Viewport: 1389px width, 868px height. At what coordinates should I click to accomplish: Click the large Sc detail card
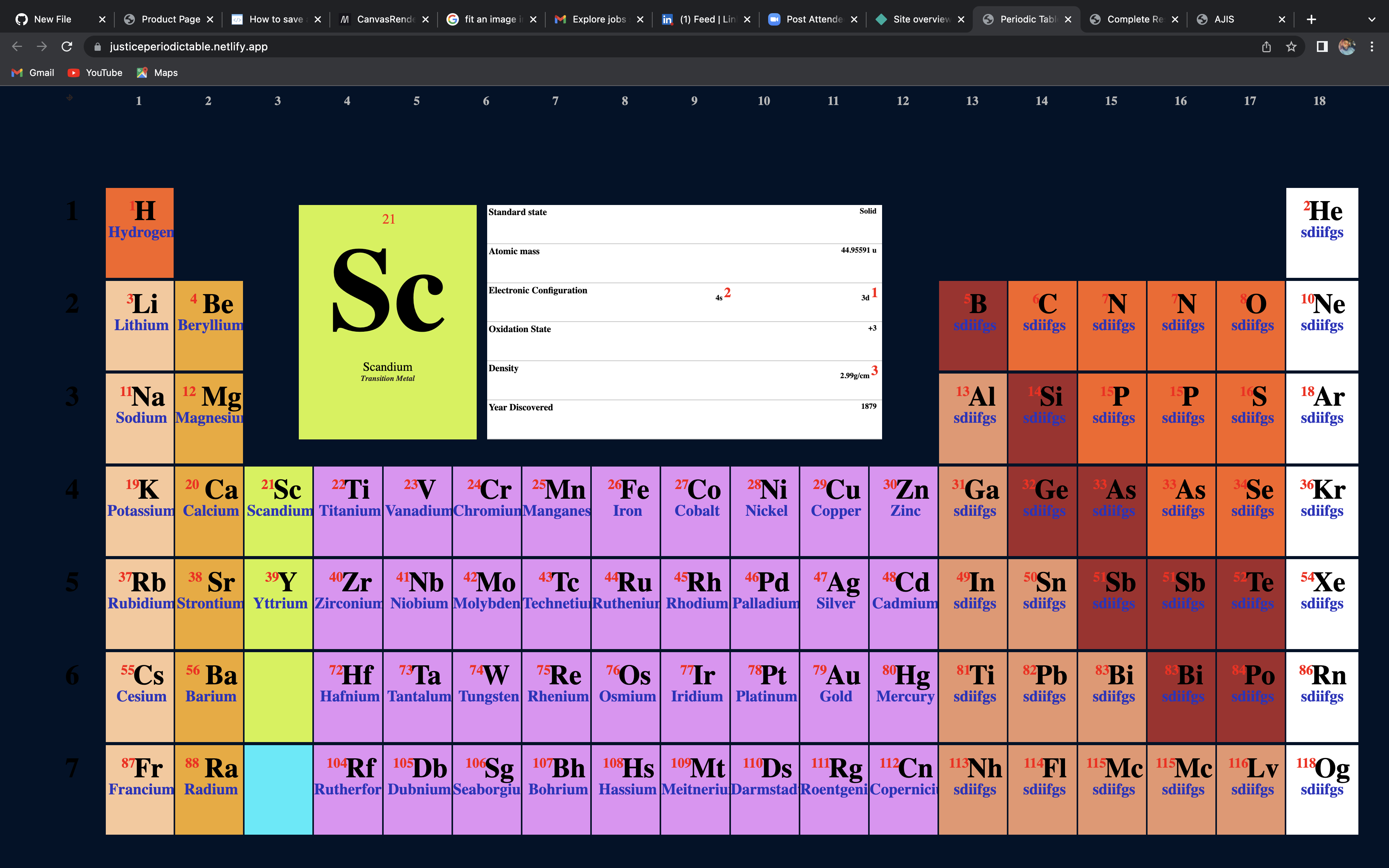(388, 322)
